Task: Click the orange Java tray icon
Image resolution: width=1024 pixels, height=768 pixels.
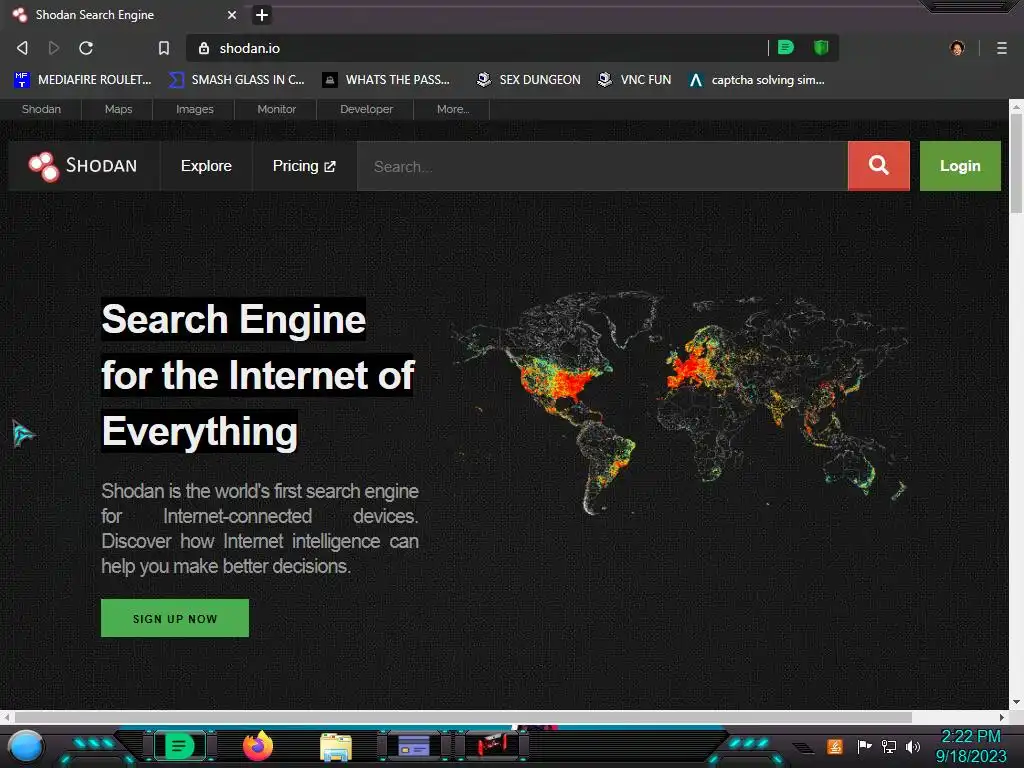Action: click(835, 746)
